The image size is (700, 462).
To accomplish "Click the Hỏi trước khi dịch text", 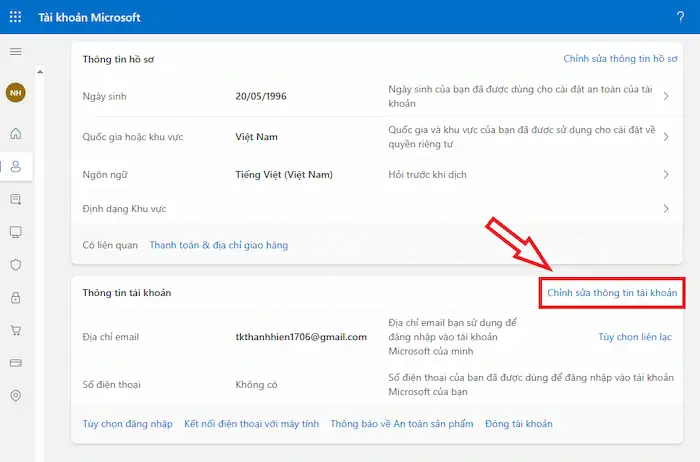I will (427, 175).
